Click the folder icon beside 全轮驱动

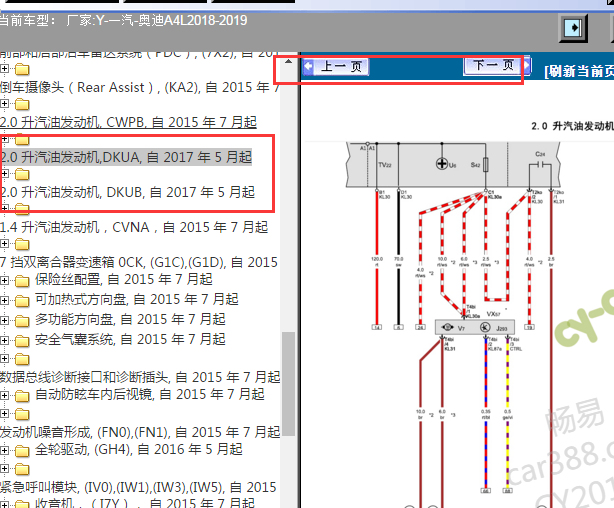pyautogui.click(x=22, y=451)
